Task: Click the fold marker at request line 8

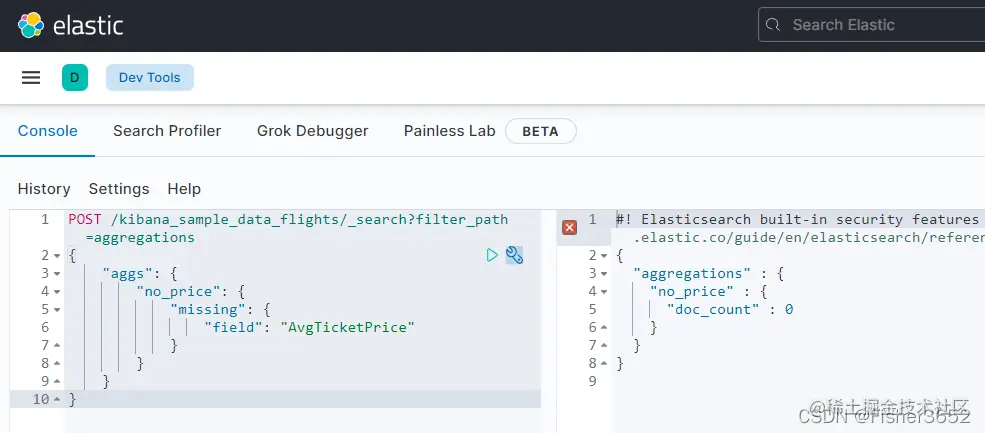Action: coord(57,363)
